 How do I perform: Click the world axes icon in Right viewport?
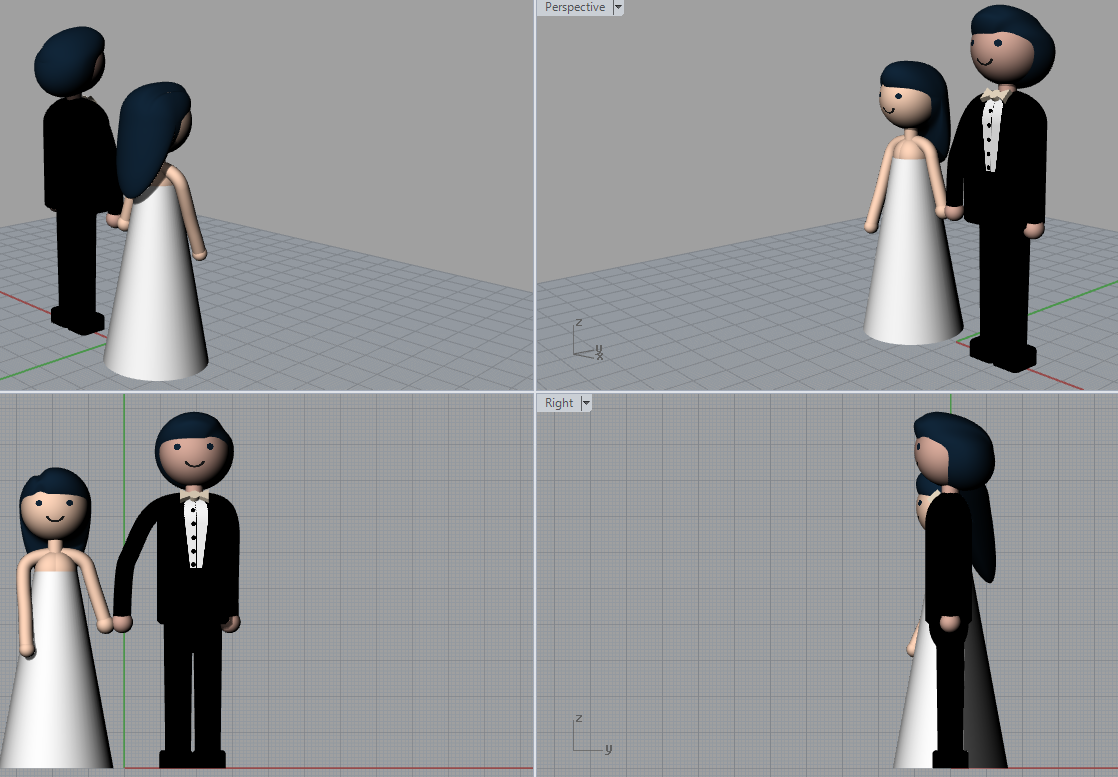point(589,735)
